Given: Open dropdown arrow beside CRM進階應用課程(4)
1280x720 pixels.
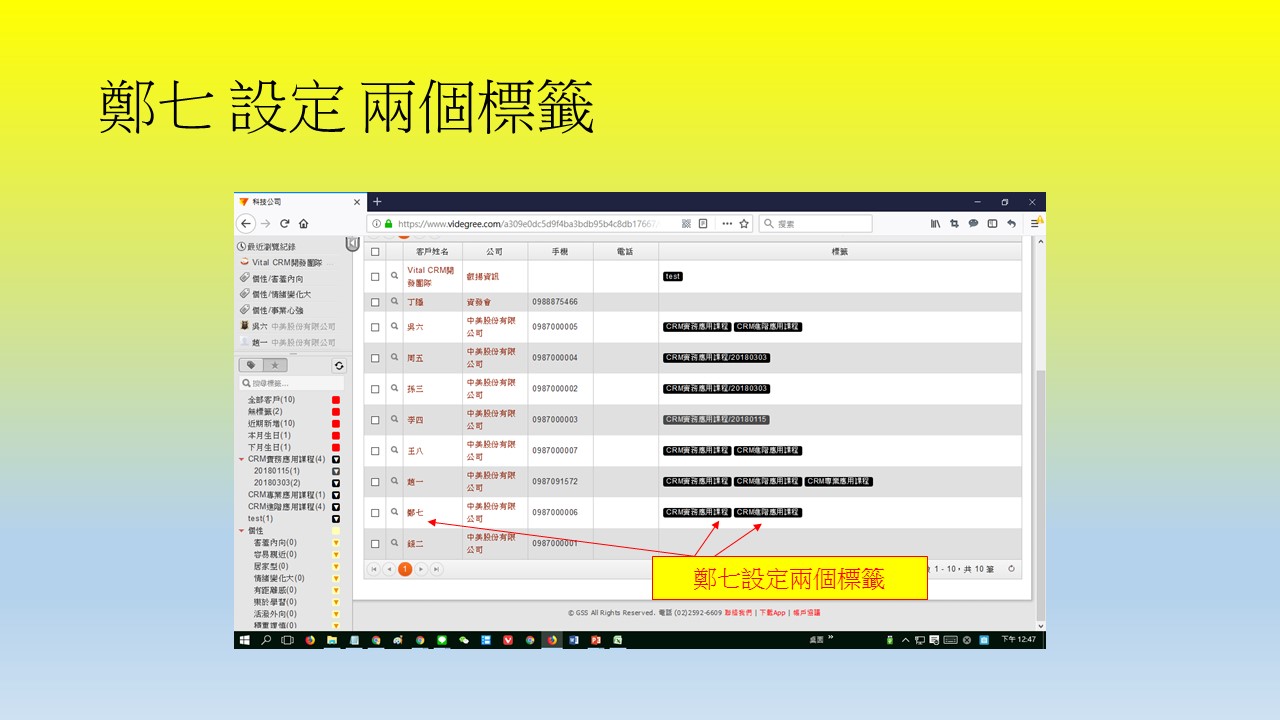Looking at the screenshot, I should [x=336, y=507].
